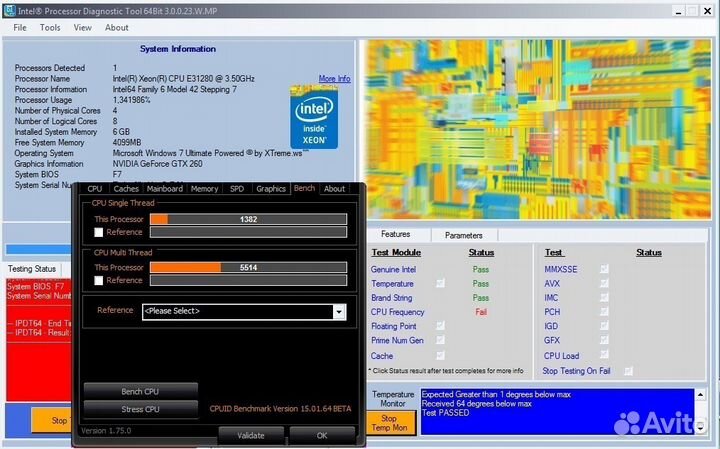Viewport: 720px width, 449px height.
Task: Open the View menu
Action: 83,28
